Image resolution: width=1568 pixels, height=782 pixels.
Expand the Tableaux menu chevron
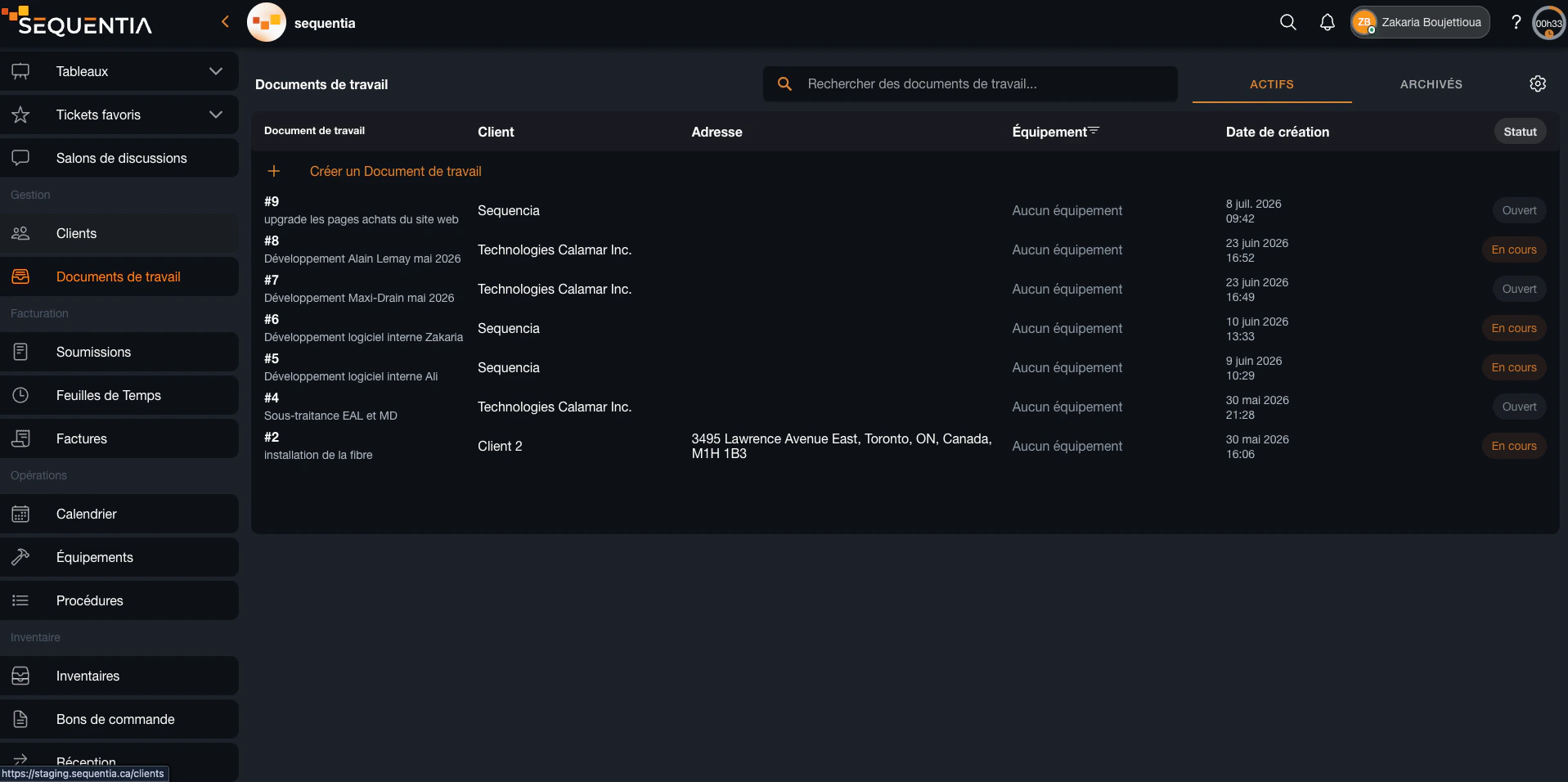pos(216,71)
